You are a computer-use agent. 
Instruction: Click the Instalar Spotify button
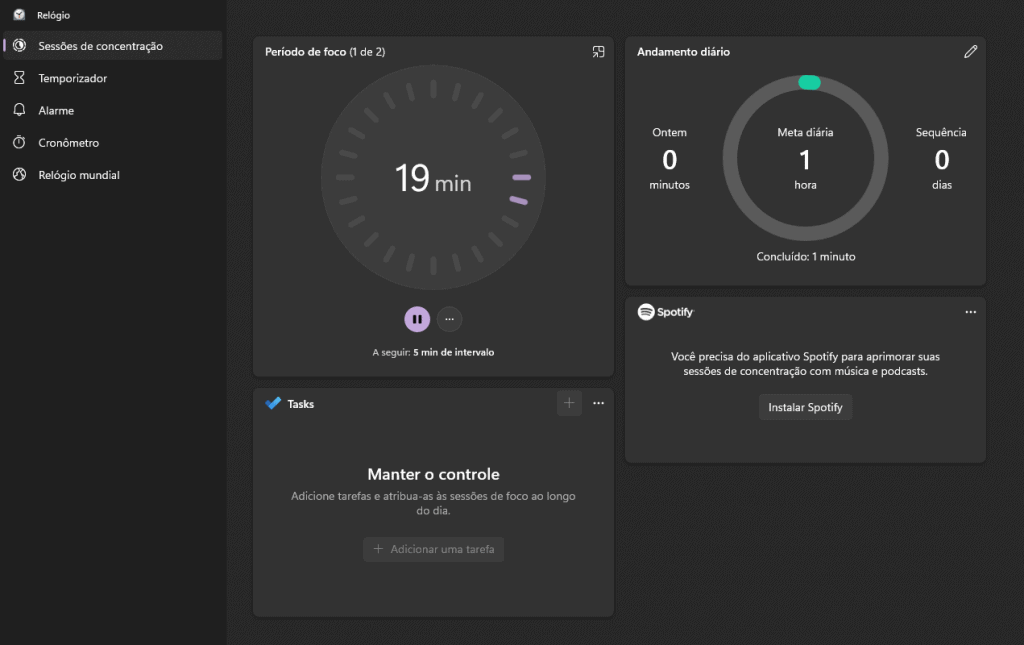[x=804, y=407]
